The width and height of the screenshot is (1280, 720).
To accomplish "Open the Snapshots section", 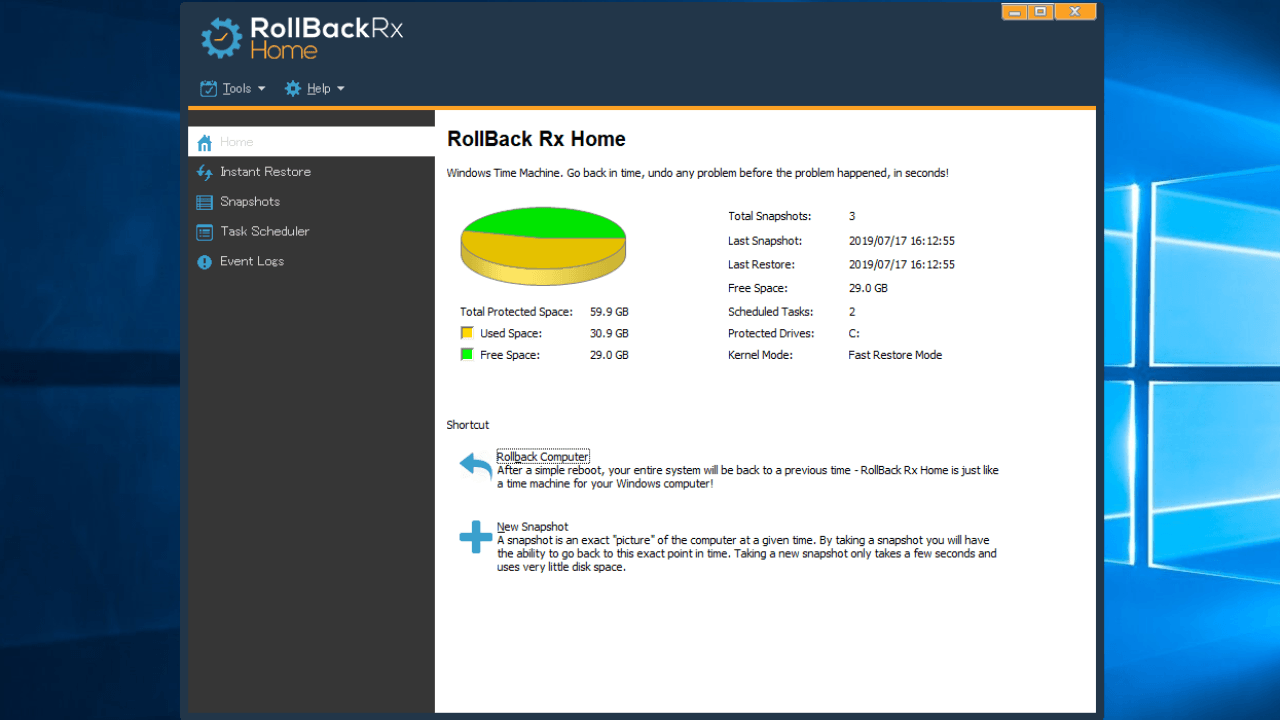I will pos(311,202).
